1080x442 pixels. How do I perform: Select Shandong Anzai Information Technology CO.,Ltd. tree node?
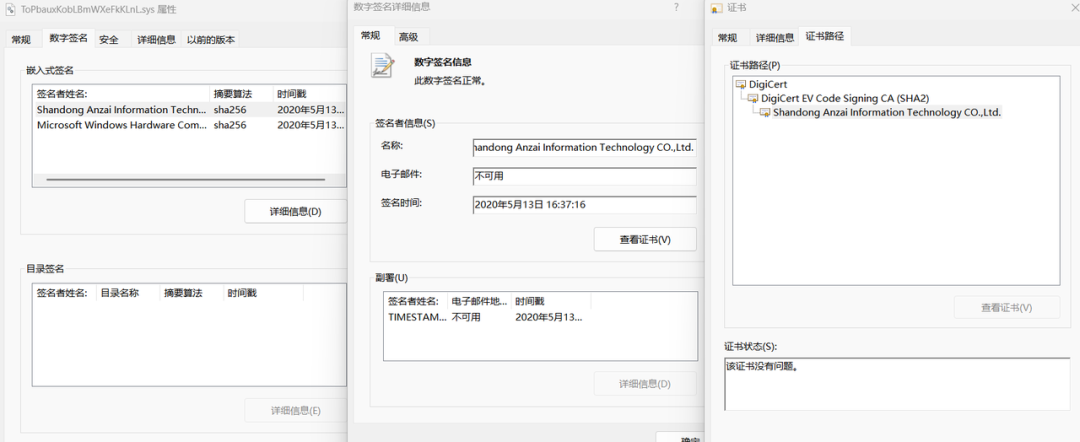coord(886,112)
